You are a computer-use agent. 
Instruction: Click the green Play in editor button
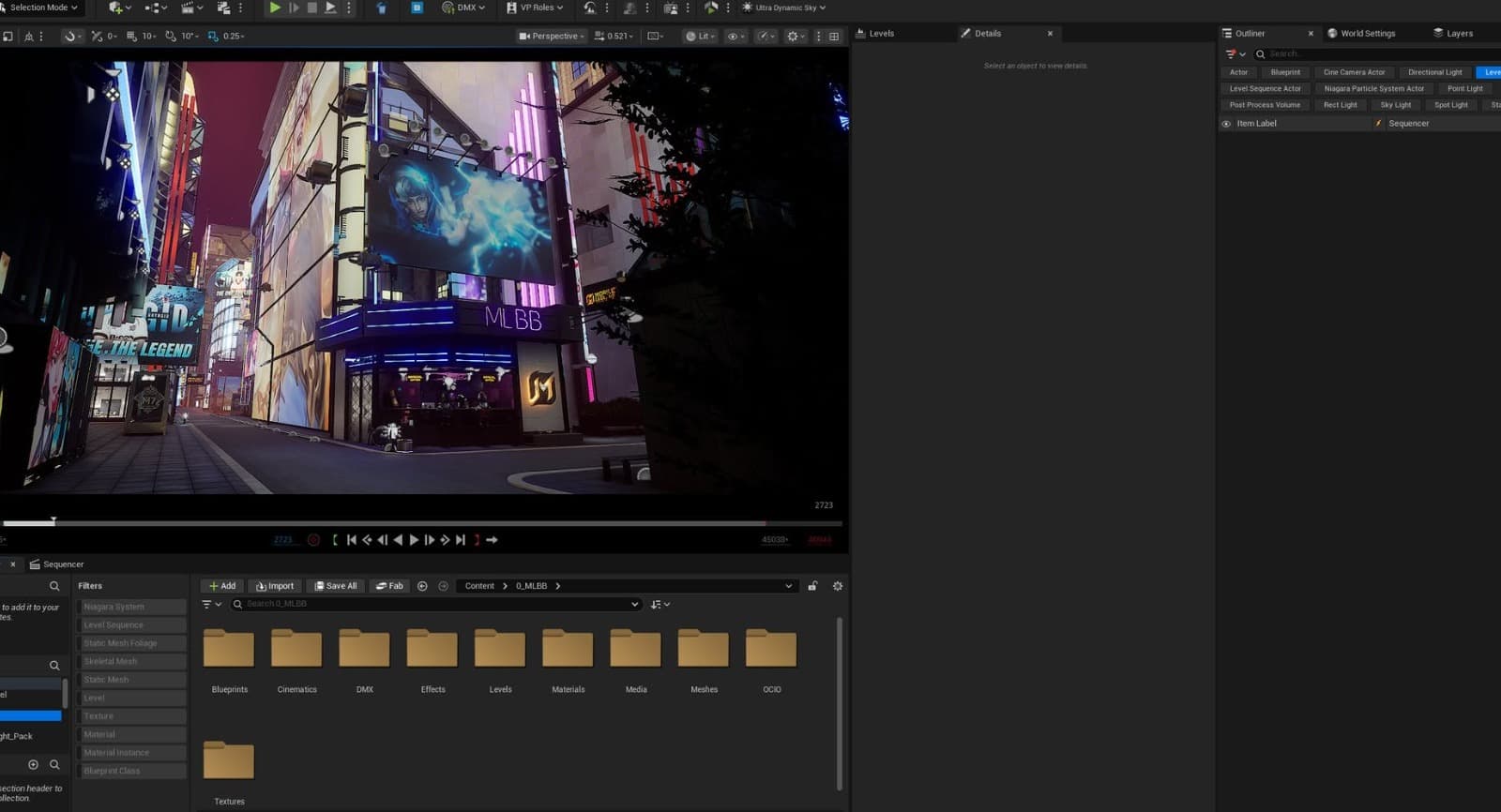275,8
